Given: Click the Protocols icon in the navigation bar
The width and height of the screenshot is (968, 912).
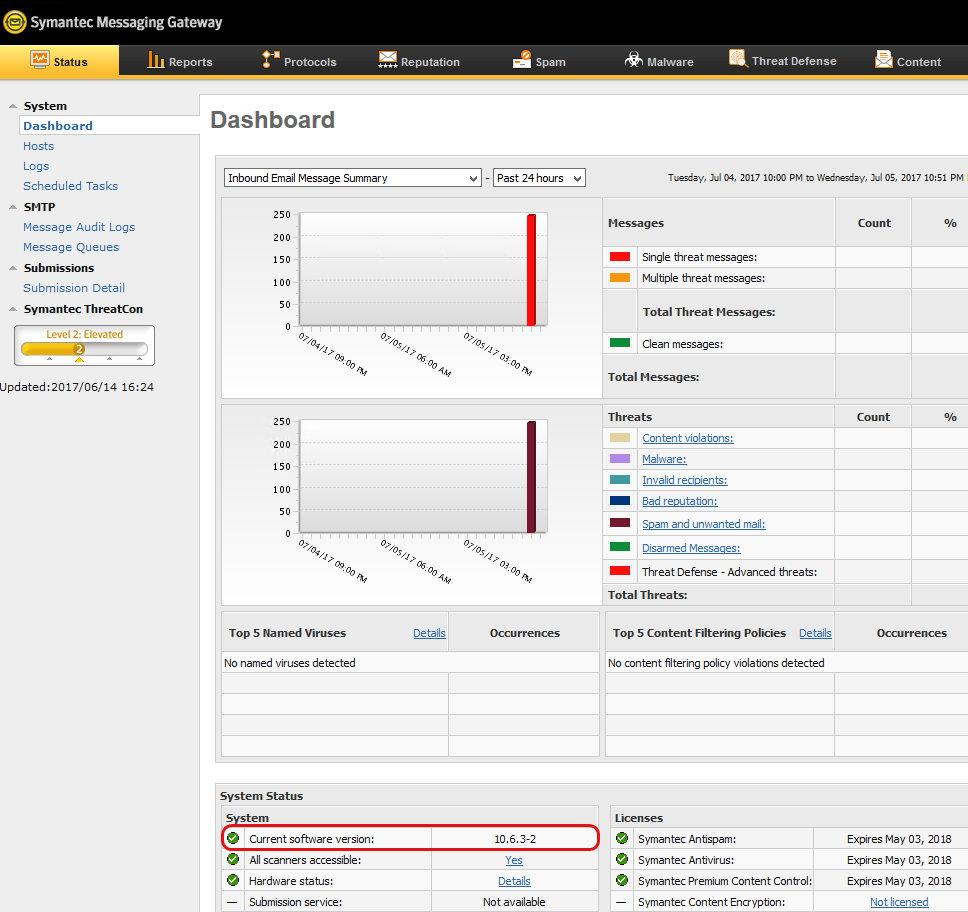Looking at the screenshot, I should (270, 60).
